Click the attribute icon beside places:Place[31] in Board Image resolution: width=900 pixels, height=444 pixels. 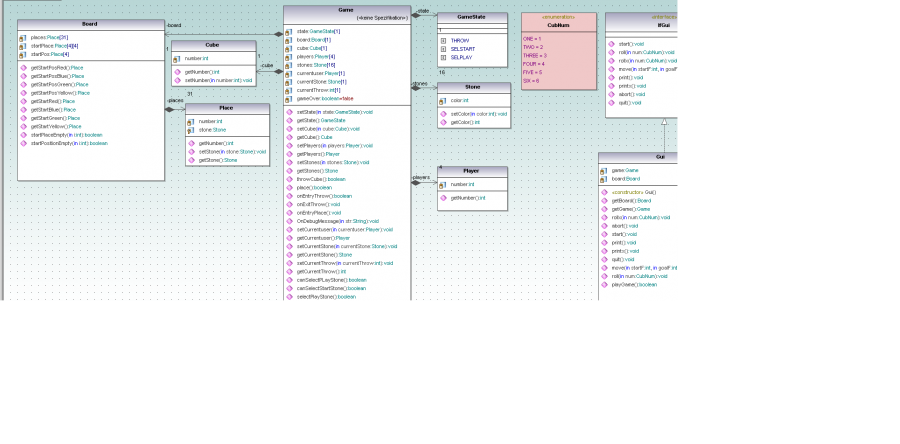click(x=23, y=38)
